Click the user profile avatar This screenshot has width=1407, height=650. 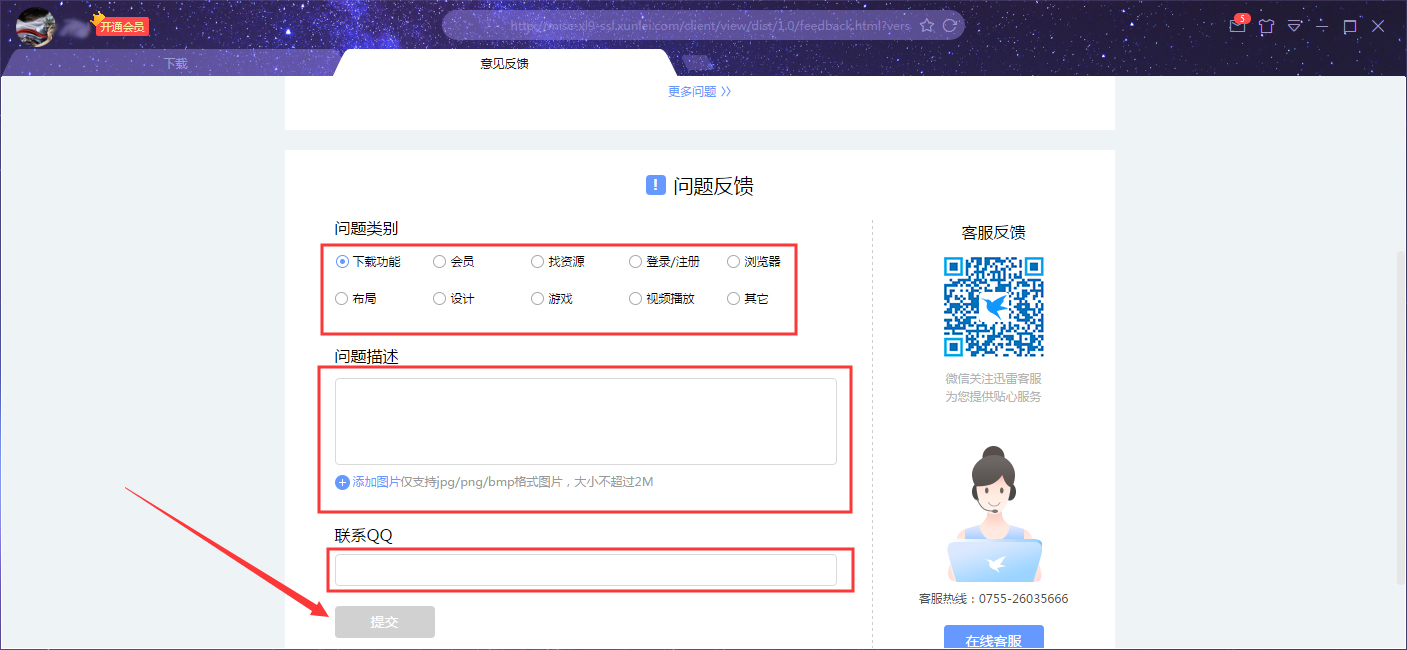coord(35,26)
